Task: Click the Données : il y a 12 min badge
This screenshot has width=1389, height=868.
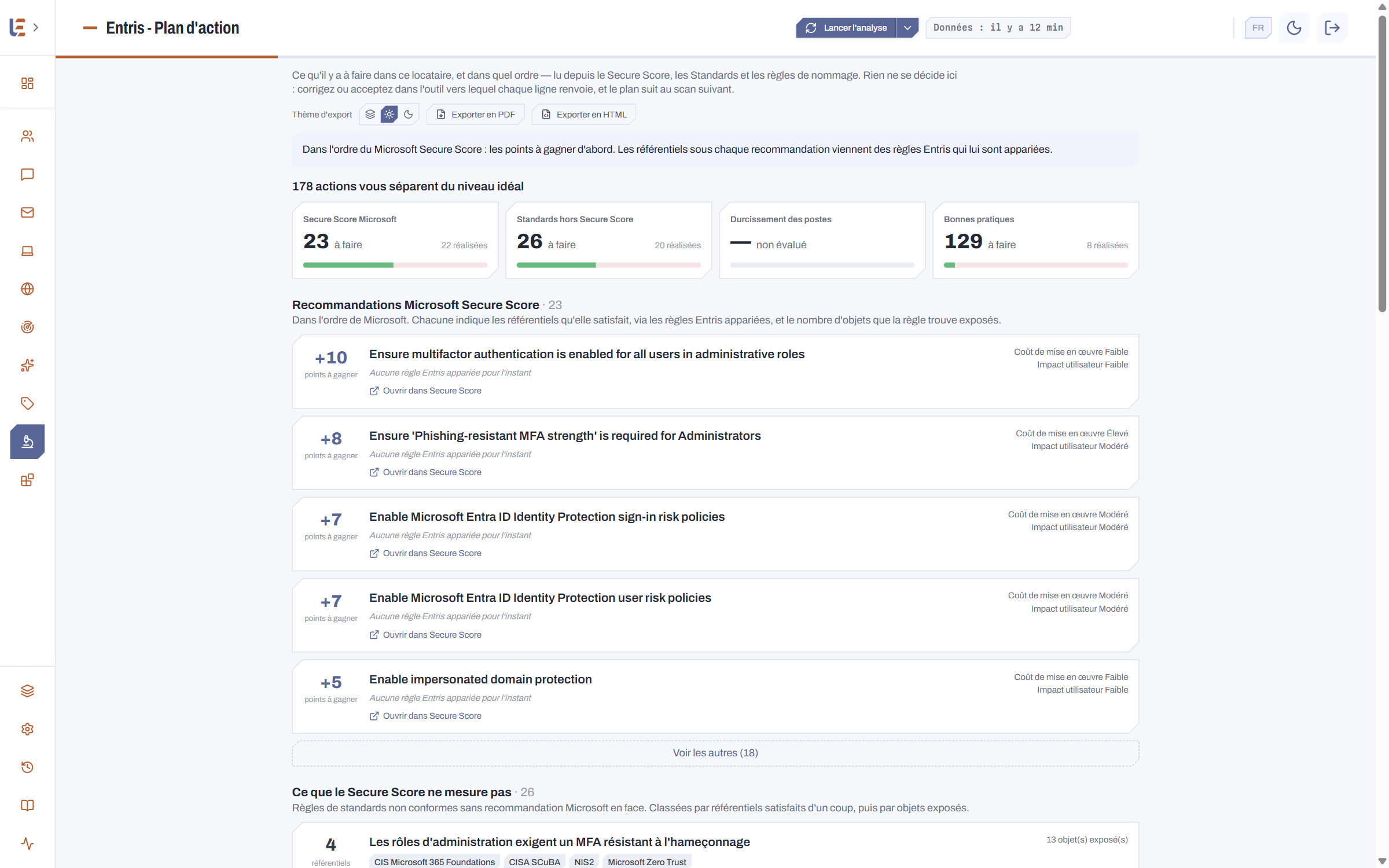Action: [x=998, y=28]
